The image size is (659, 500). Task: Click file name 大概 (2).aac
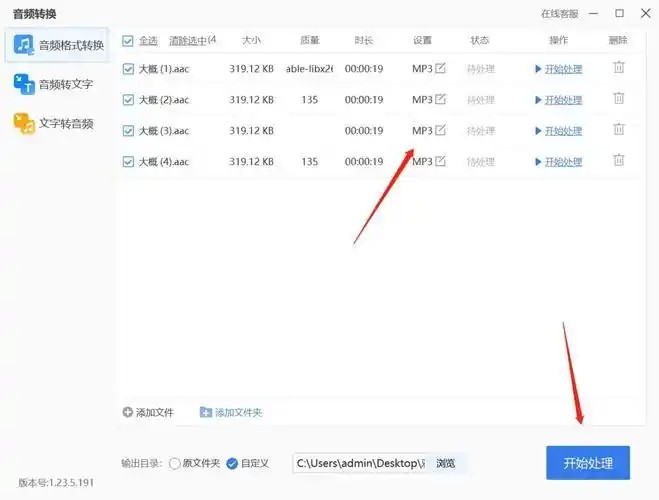pyautogui.click(x=164, y=100)
